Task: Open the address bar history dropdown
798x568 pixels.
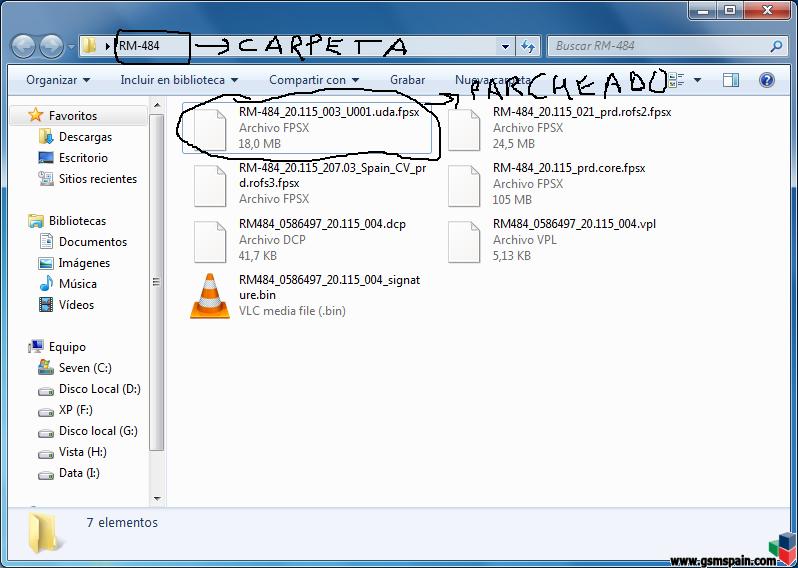Action: pyautogui.click(x=505, y=47)
